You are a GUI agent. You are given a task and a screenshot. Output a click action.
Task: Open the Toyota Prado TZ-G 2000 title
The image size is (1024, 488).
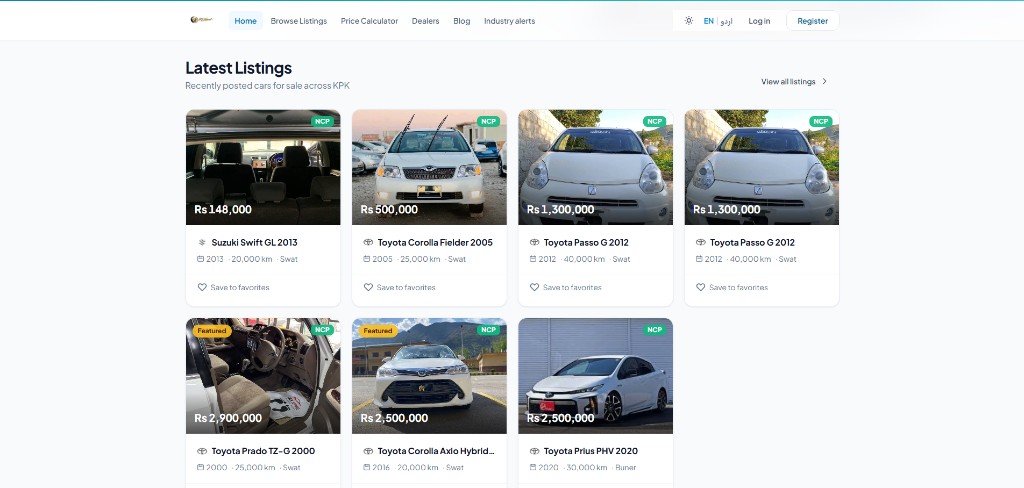click(x=263, y=451)
